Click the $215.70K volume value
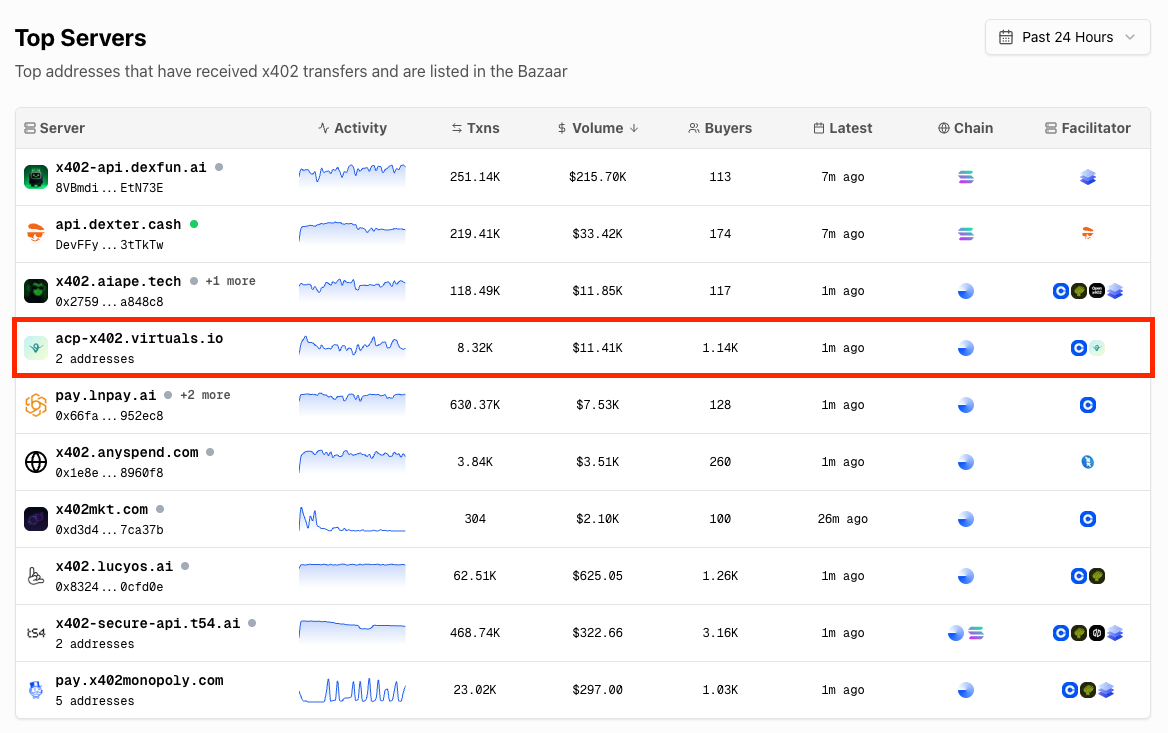Screen dimensions: 1168x733 point(597,177)
